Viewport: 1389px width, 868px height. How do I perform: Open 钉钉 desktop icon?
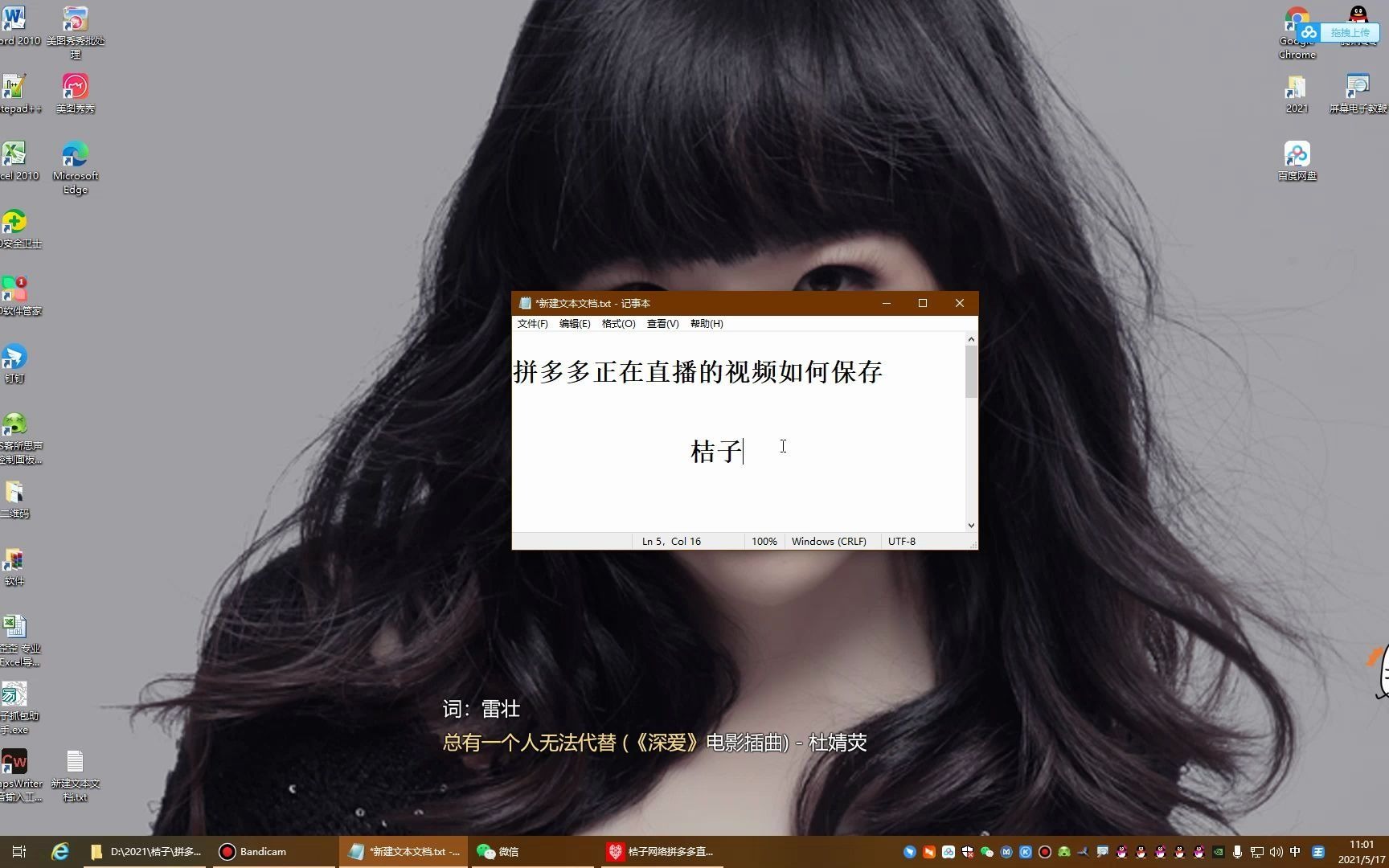(14, 363)
